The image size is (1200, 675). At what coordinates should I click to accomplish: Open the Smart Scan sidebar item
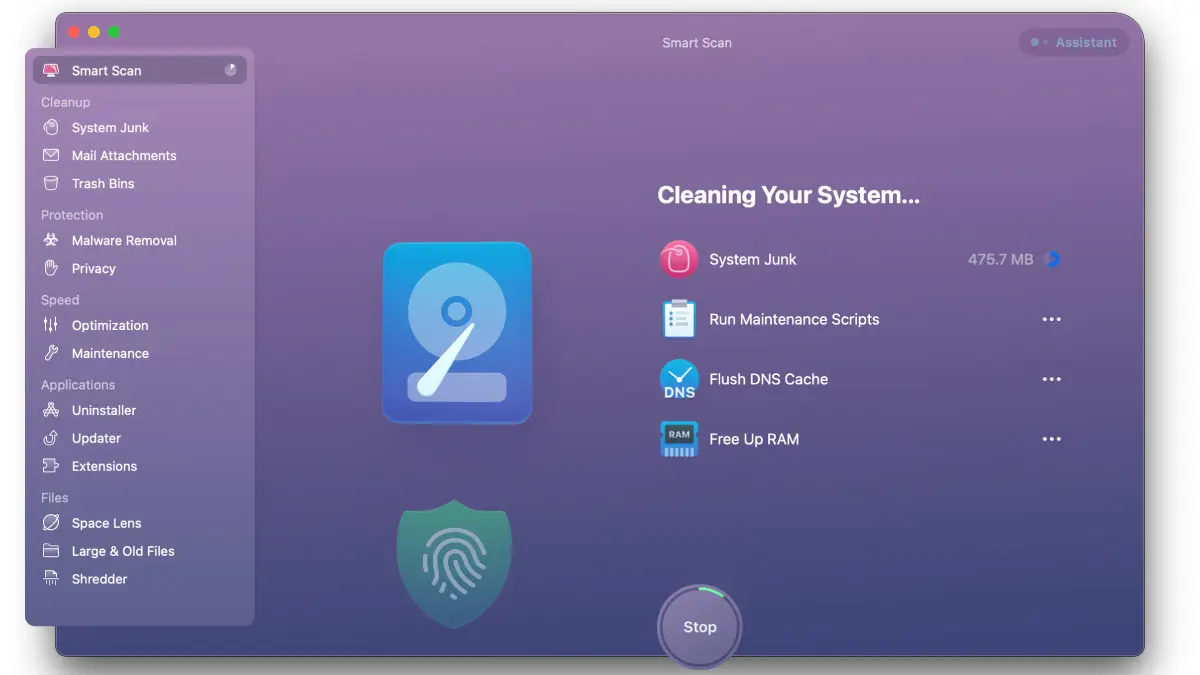140,70
